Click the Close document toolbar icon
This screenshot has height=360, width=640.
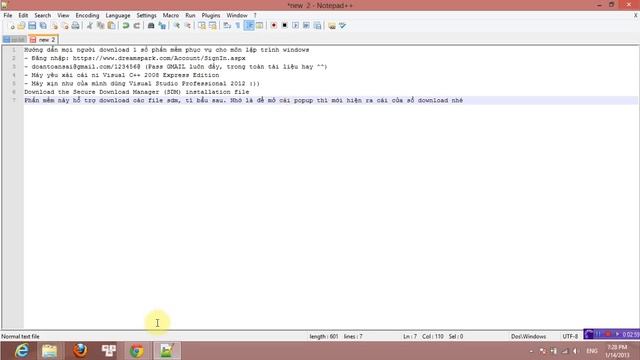pyautogui.click(x=54, y=26)
